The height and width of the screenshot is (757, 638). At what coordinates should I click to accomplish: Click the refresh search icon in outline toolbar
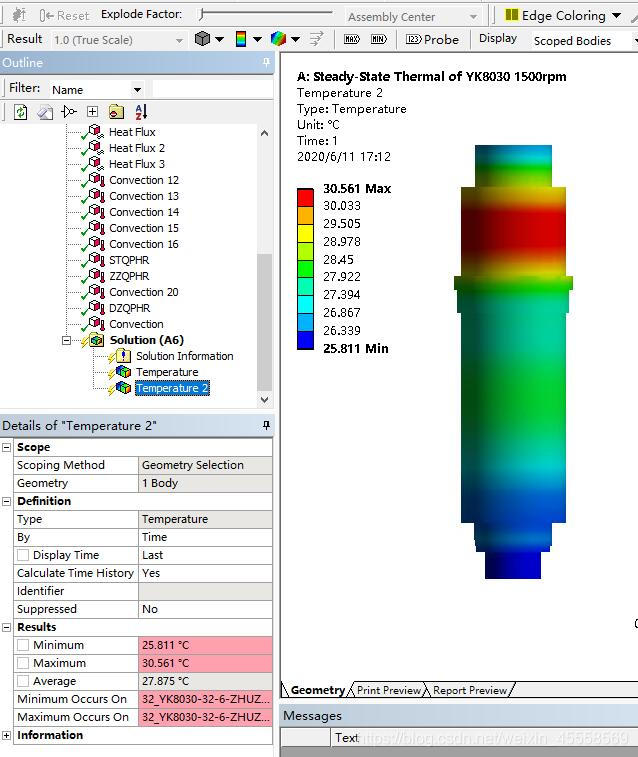[20, 112]
